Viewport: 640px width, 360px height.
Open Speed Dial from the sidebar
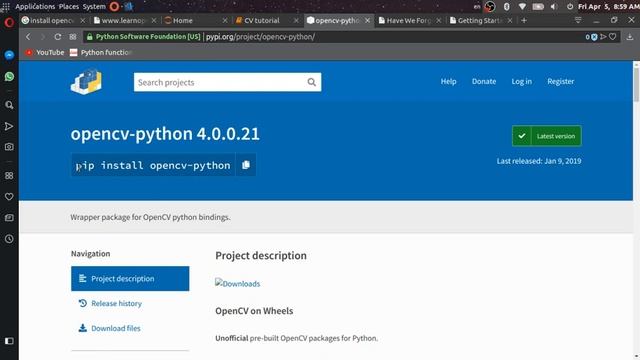click(x=9, y=176)
